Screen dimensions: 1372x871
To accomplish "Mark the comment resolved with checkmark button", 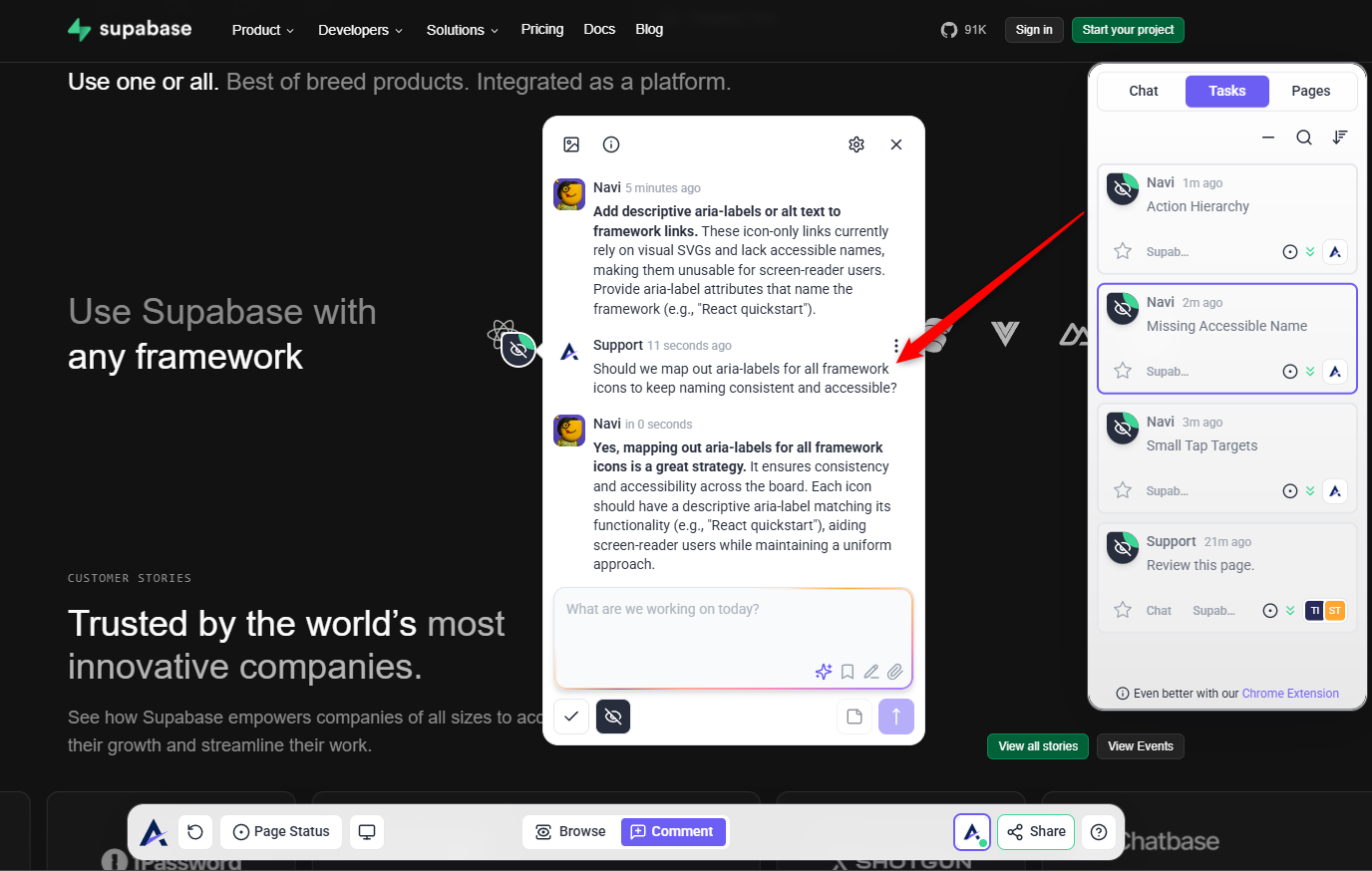I will click(x=571, y=717).
